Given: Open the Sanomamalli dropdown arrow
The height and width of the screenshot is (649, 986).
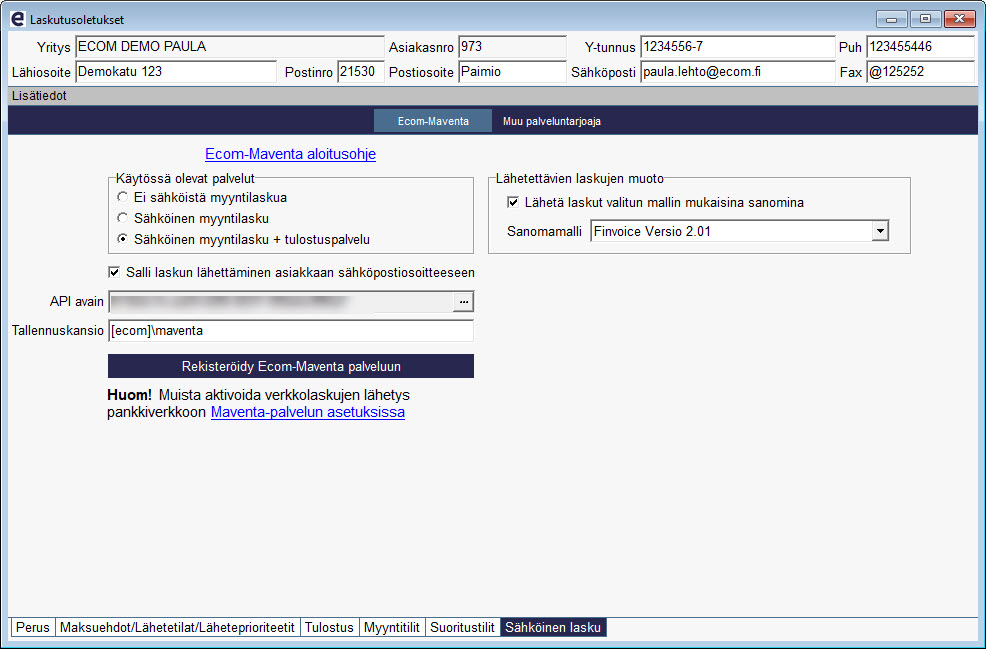Looking at the screenshot, I should [x=880, y=231].
